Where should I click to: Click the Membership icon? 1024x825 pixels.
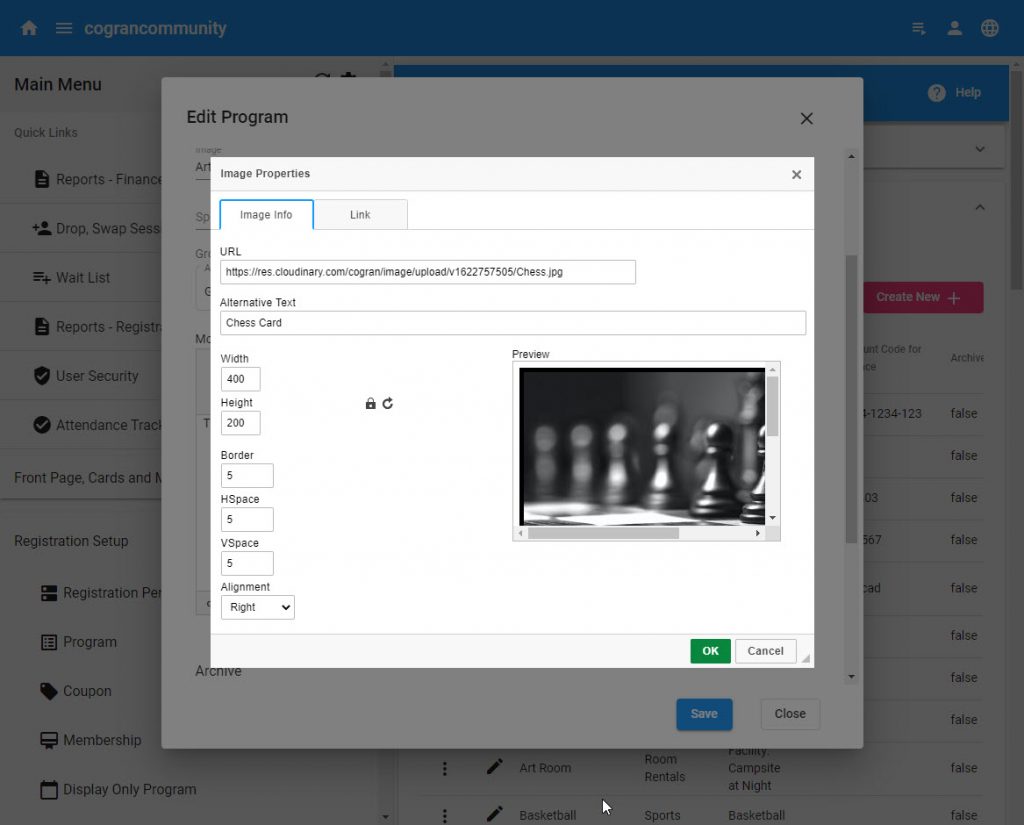click(x=49, y=740)
